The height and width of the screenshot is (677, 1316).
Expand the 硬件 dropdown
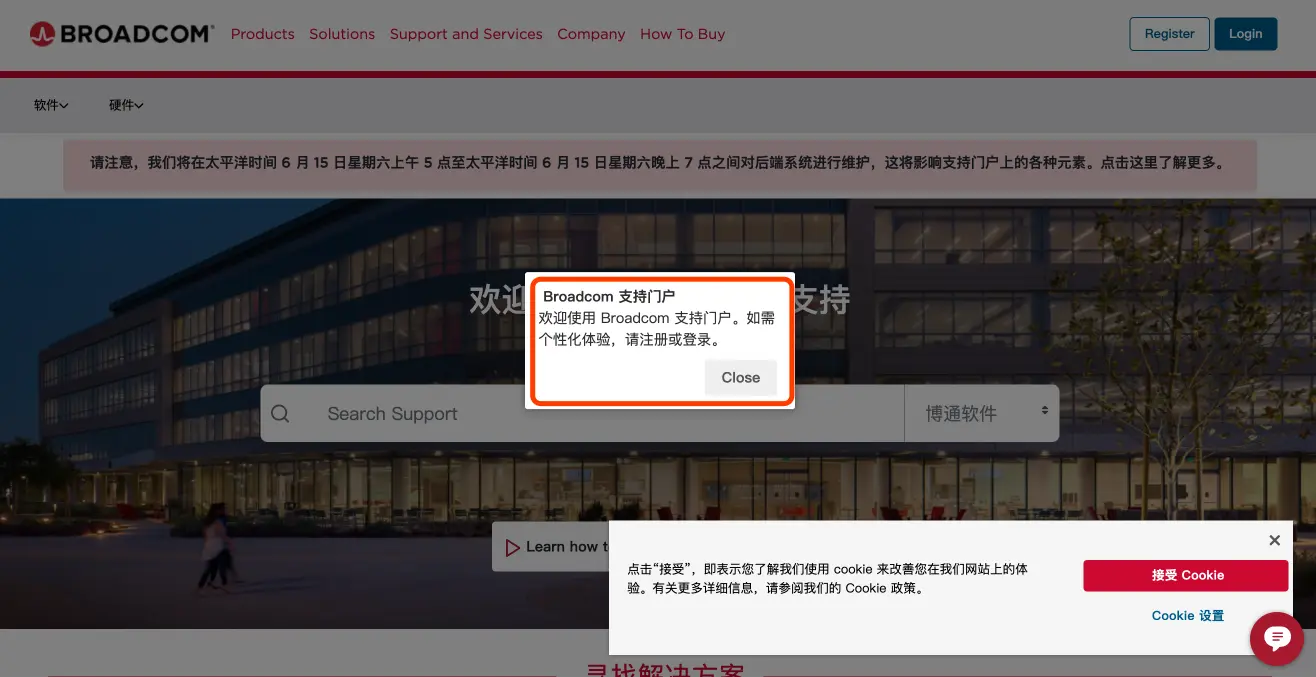(126, 105)
